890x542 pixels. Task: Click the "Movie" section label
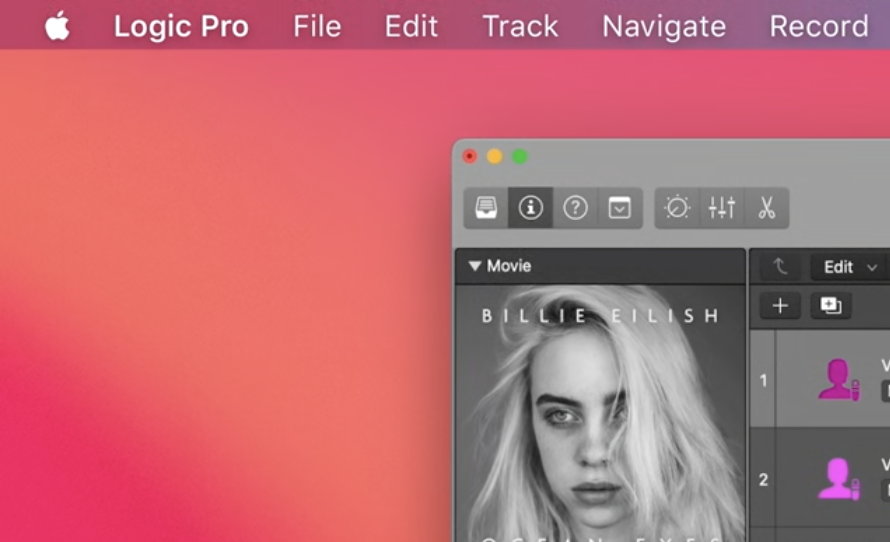(x=509, y=266)
